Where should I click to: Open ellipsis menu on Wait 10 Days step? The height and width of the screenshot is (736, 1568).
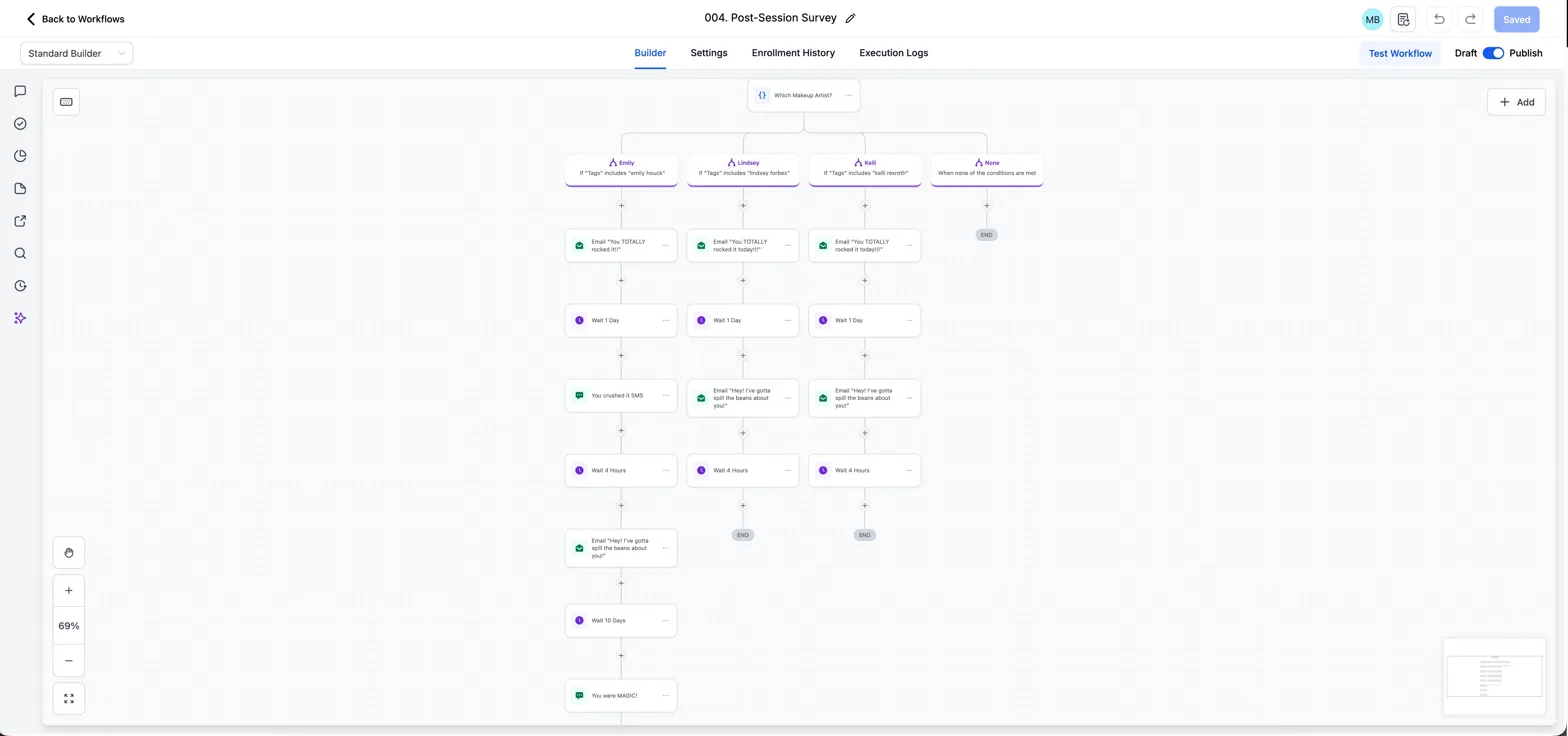point(665,620)
